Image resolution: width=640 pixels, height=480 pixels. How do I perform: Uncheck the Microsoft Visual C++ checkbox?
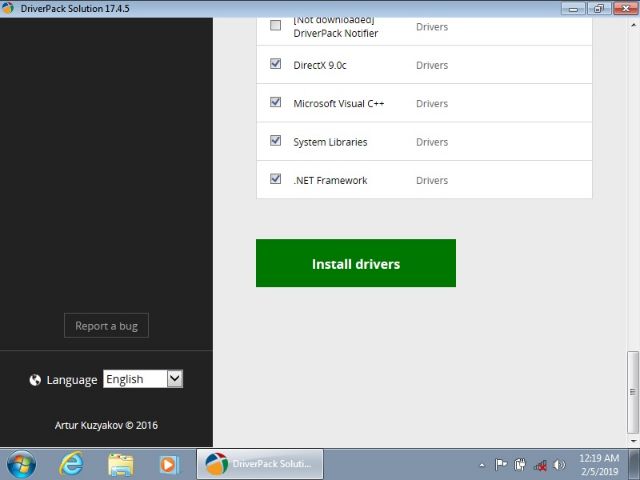pyautogui.click(x=276, y=102)
